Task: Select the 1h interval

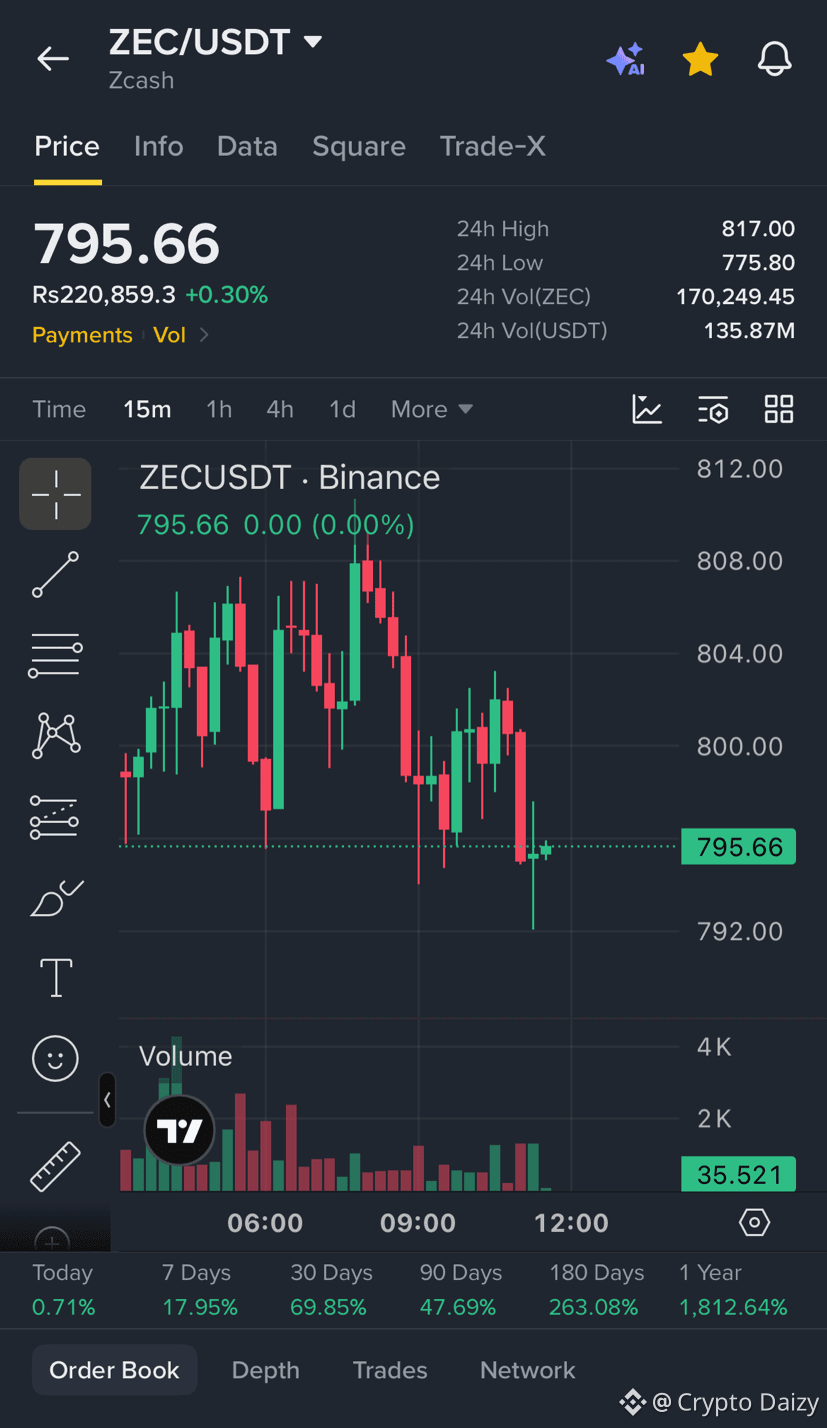Action: point(219,409)
